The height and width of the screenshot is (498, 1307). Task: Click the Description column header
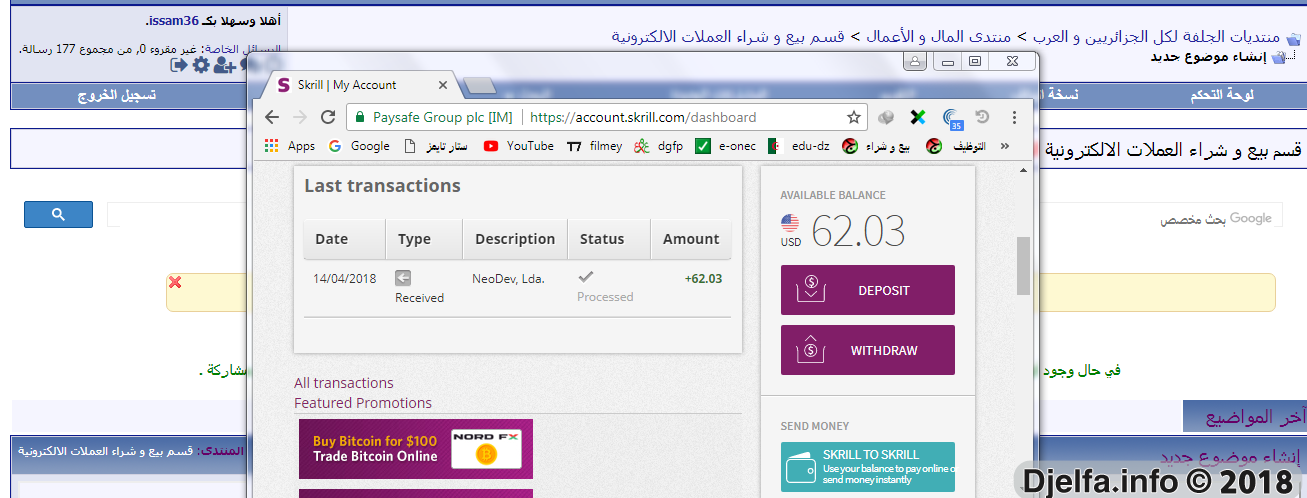(x=515, y=239)
